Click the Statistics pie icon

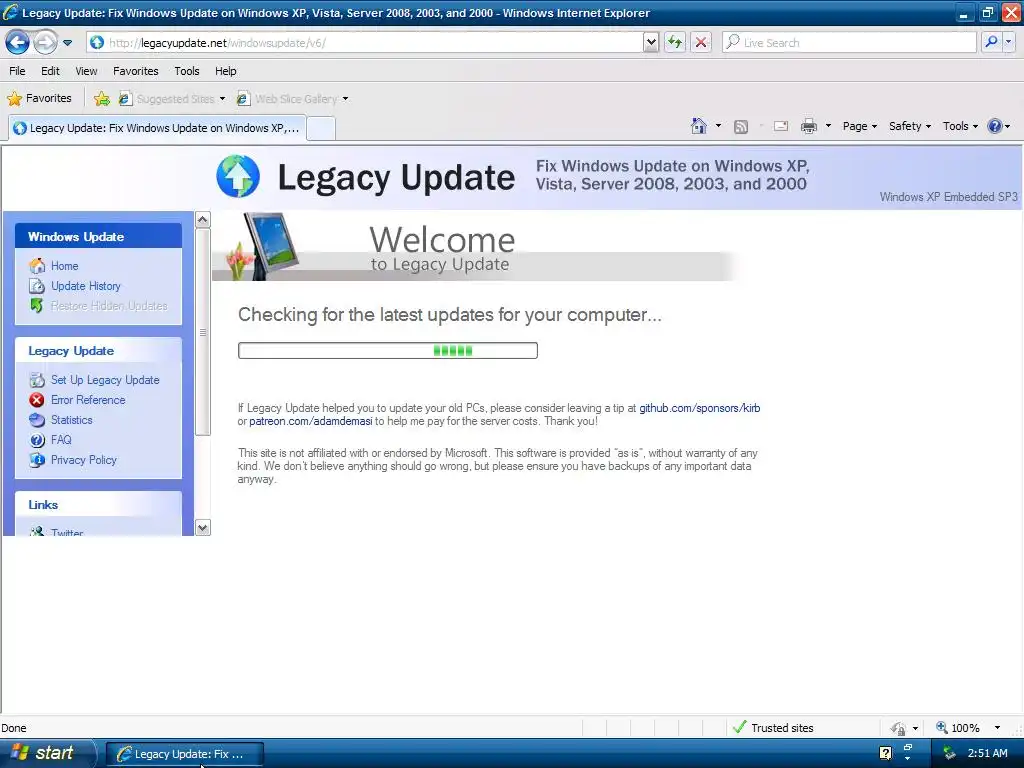(37, 420)
